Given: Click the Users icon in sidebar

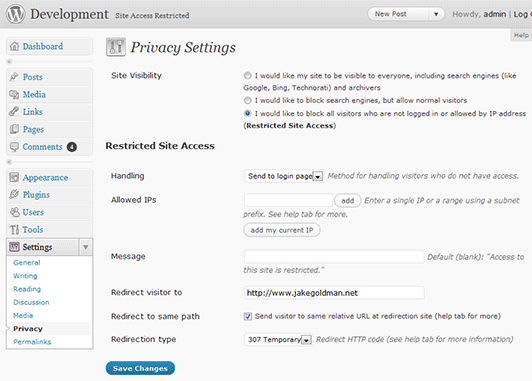Looking at the screenshot, I should pyautogui.click(x=14, y=212).
